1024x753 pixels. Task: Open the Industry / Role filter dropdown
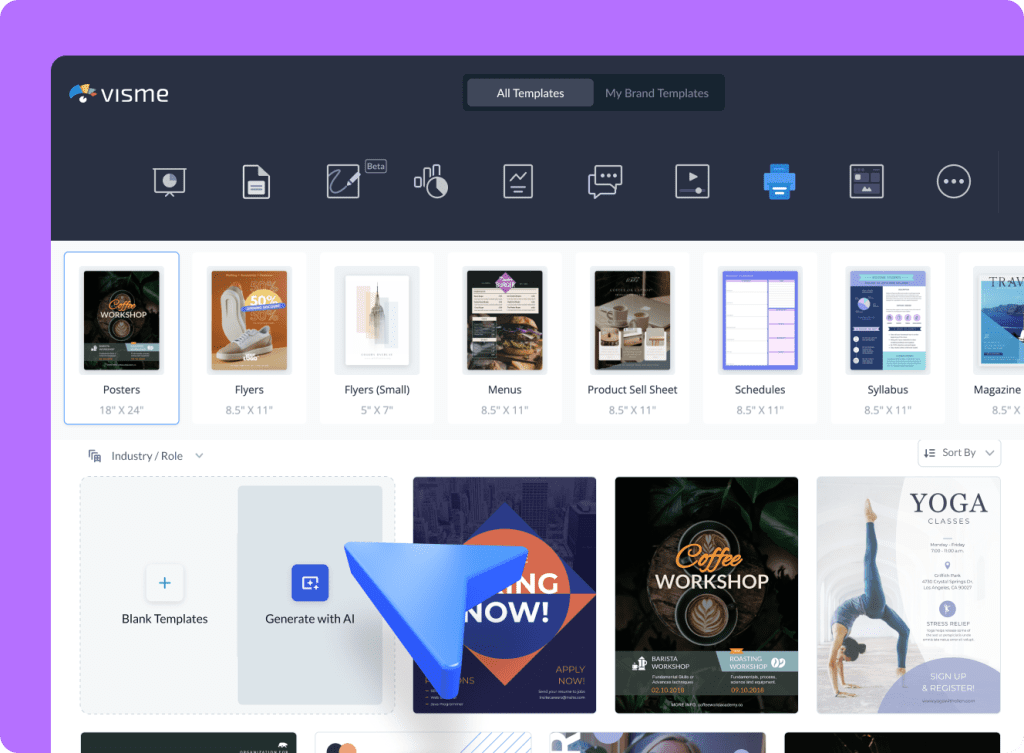[x=146, y=453]
